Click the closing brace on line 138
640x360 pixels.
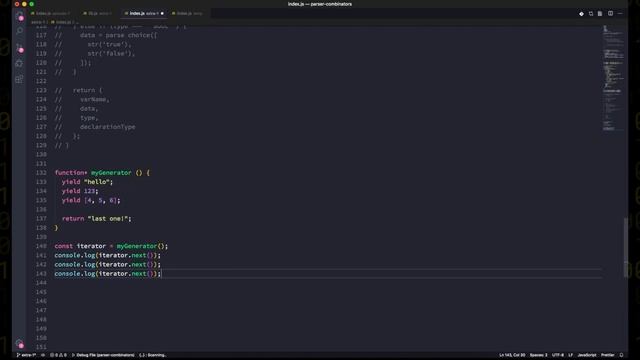click(56, 228)
